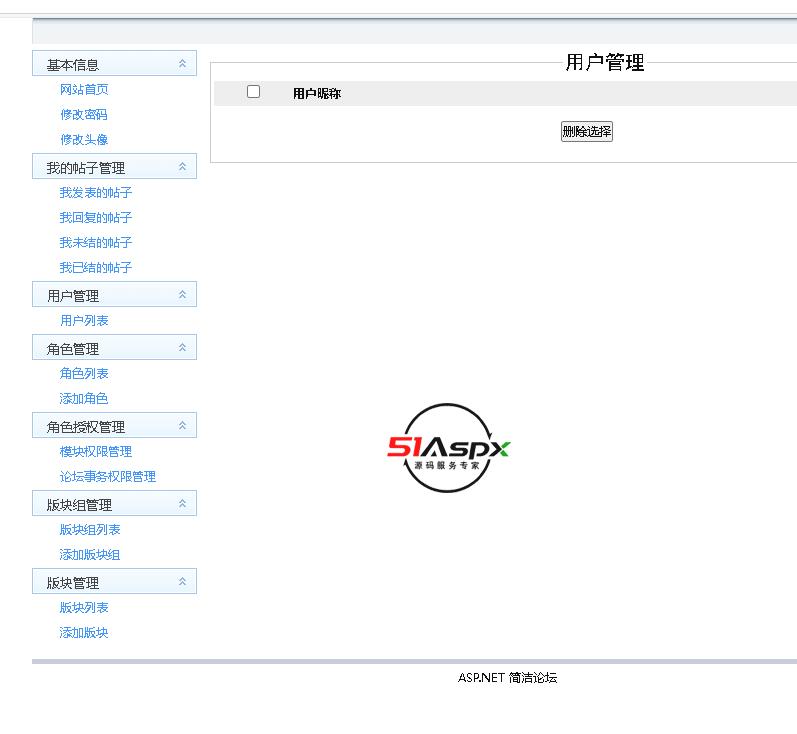Screen dimensions: 797x734
Task: Collapse the 我的帖子管理 section chevron
Action: click(x=182, y=167)
